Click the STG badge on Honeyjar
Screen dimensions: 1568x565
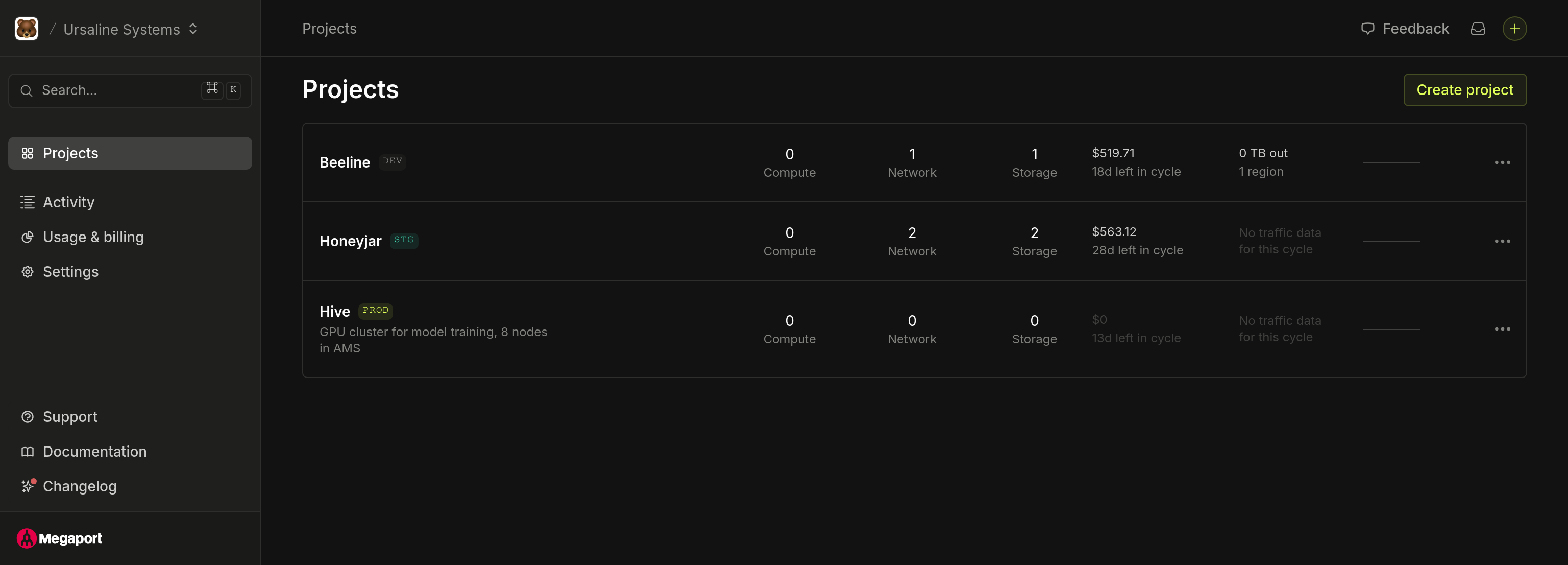tap(404, 240)
